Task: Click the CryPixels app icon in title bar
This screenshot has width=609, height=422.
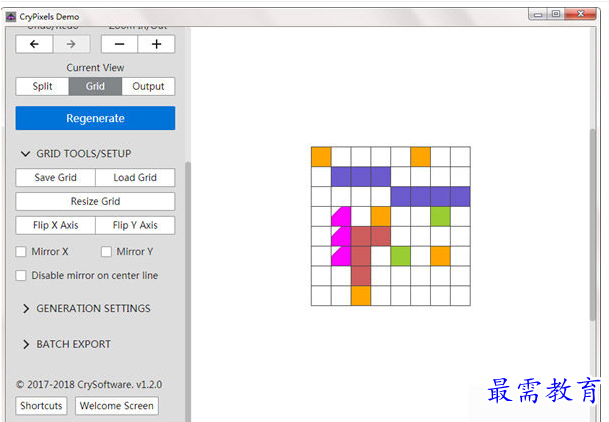Action: 11,17
